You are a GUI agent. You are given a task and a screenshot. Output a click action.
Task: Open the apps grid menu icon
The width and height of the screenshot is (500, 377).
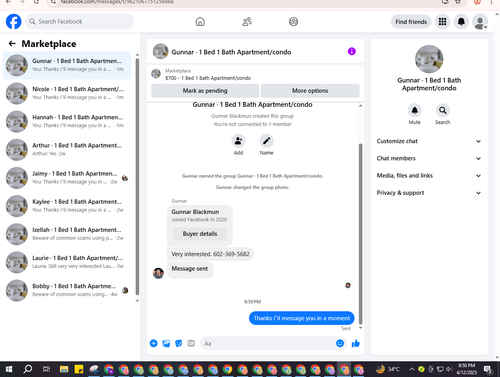[x=442, y=22]
